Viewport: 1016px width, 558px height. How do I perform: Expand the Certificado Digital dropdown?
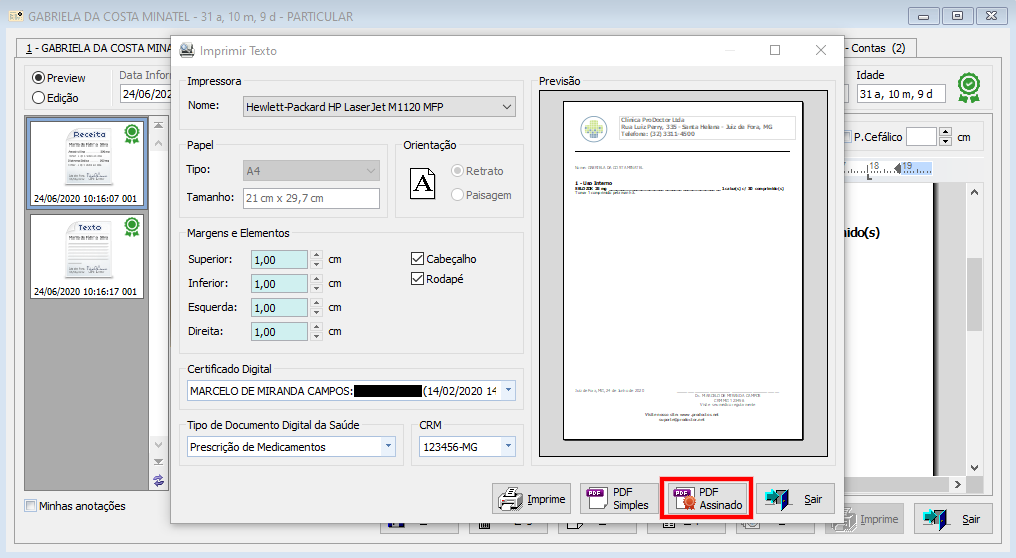pos(509,390)
